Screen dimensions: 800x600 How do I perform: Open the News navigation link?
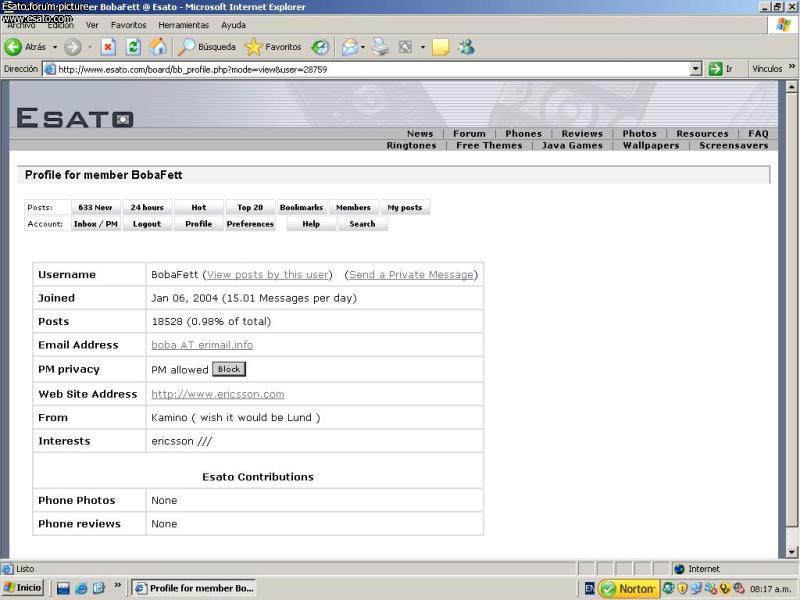point(420,133)
